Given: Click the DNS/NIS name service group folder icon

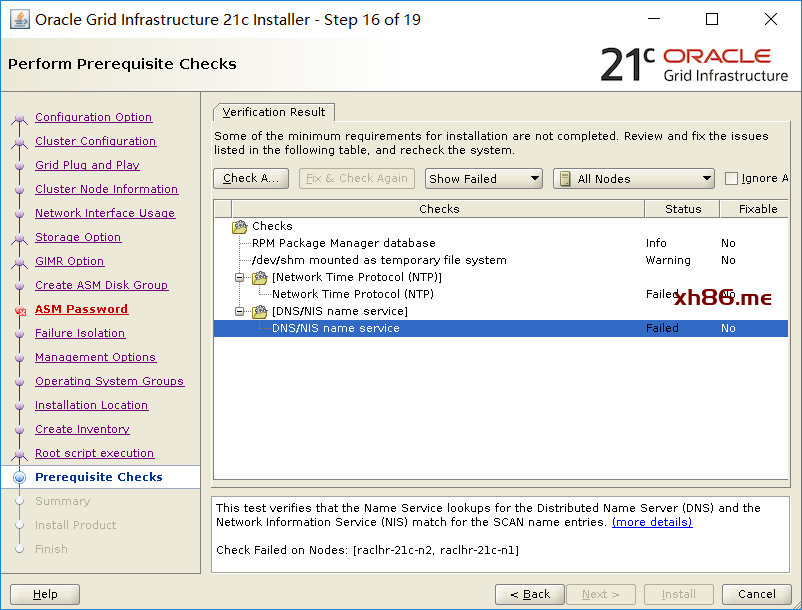Looking at the screenshot, I should tap(260, 312).
